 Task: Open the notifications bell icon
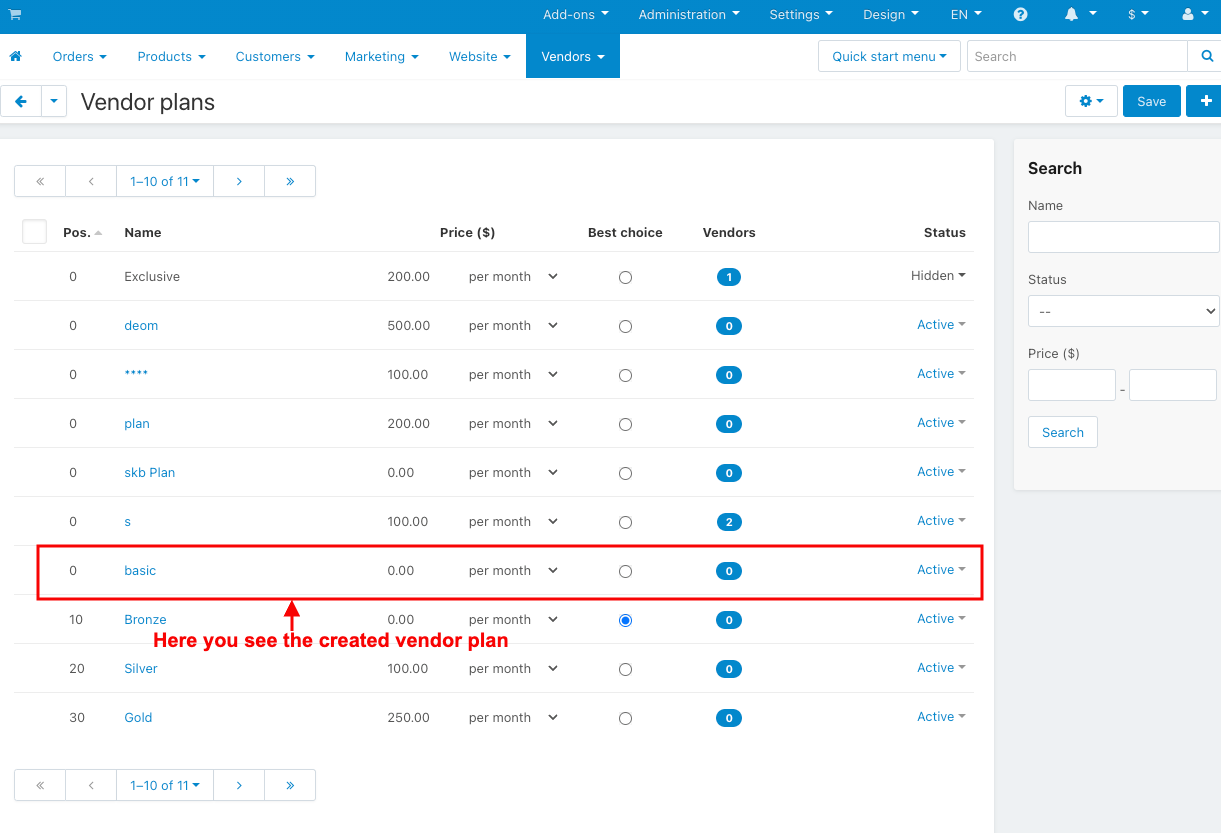point(1080,15)
